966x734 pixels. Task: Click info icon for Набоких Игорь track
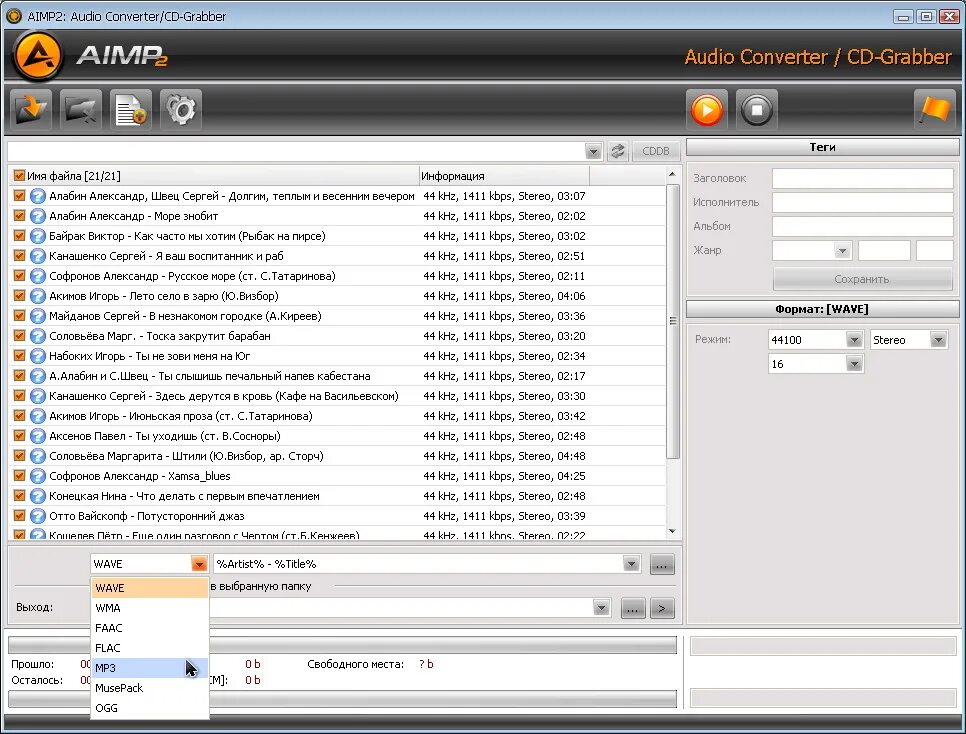click(x=38, y=356)
